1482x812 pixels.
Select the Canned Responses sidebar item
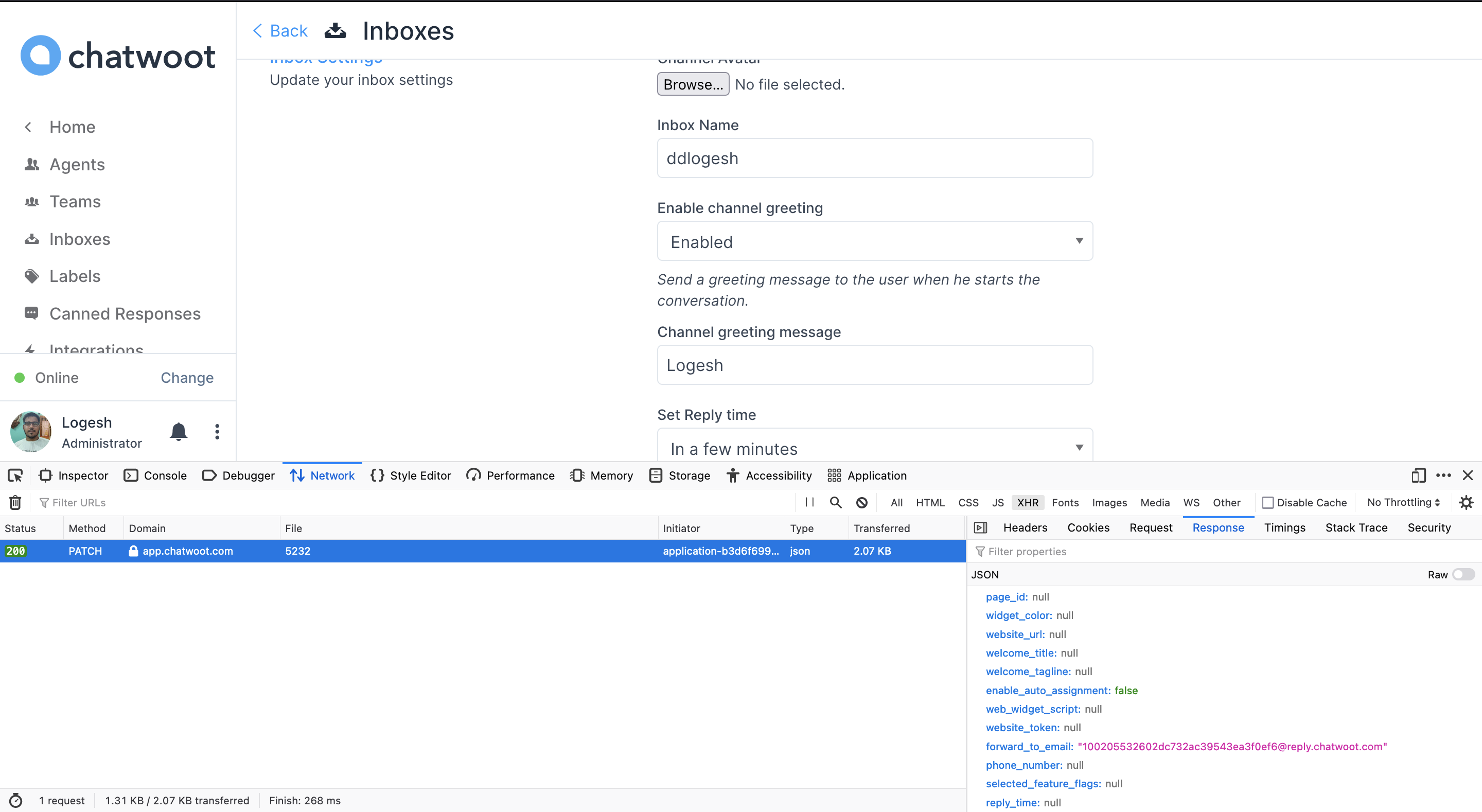[125, 314]
